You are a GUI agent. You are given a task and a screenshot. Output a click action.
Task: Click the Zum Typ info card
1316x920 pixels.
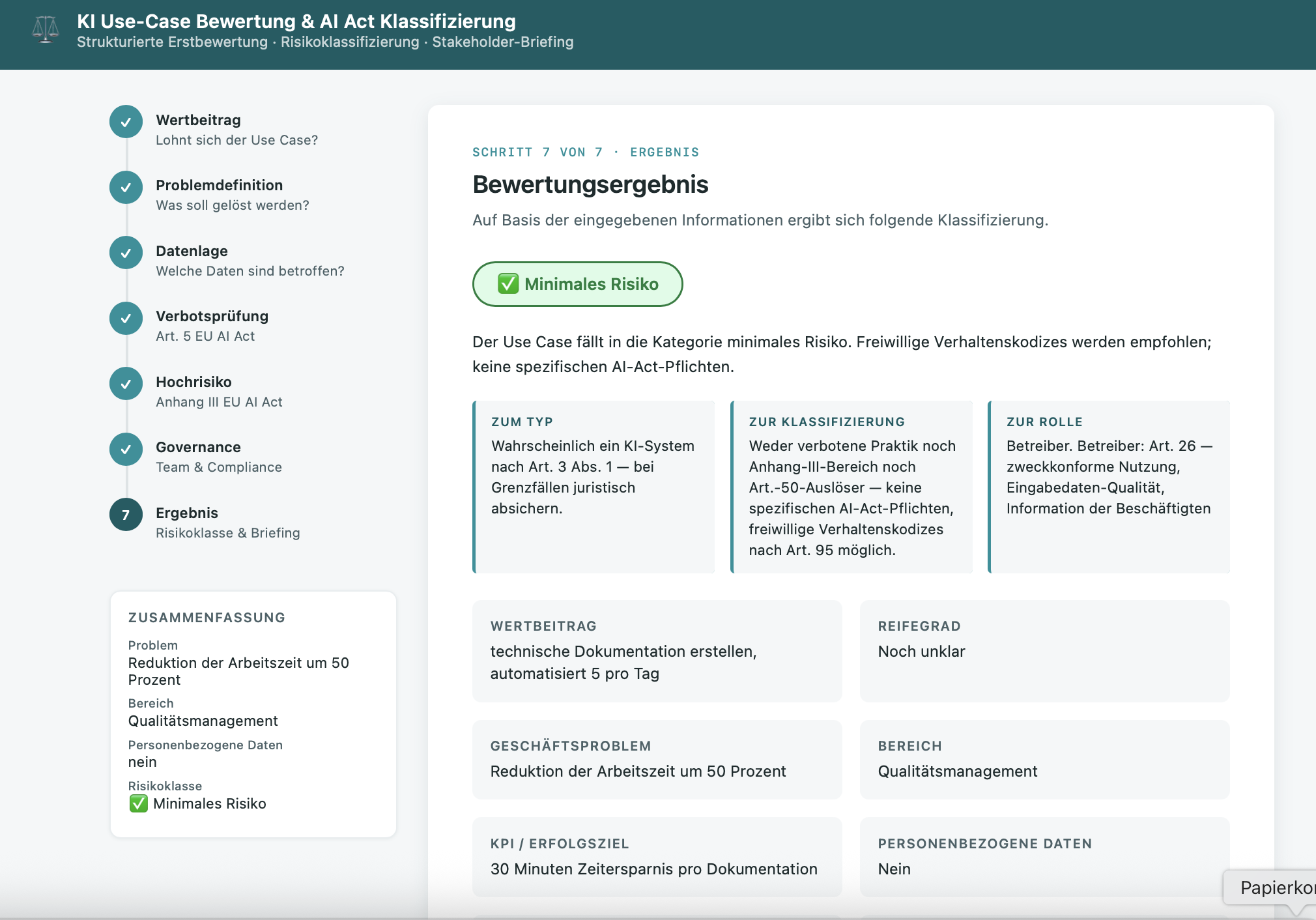594,487
